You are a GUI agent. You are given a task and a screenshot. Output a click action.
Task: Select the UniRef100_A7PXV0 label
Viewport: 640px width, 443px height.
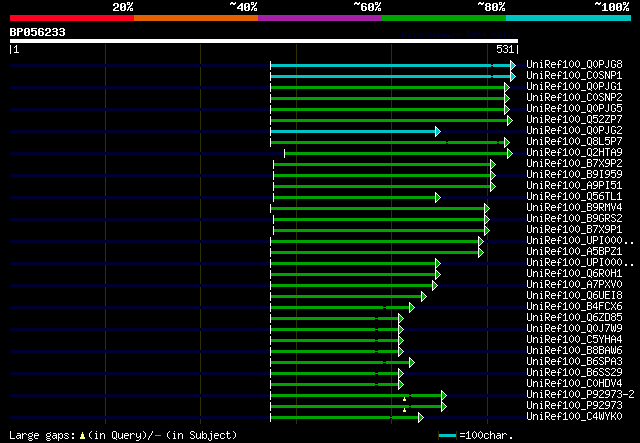pyautogui.click(x=574, y=285)
